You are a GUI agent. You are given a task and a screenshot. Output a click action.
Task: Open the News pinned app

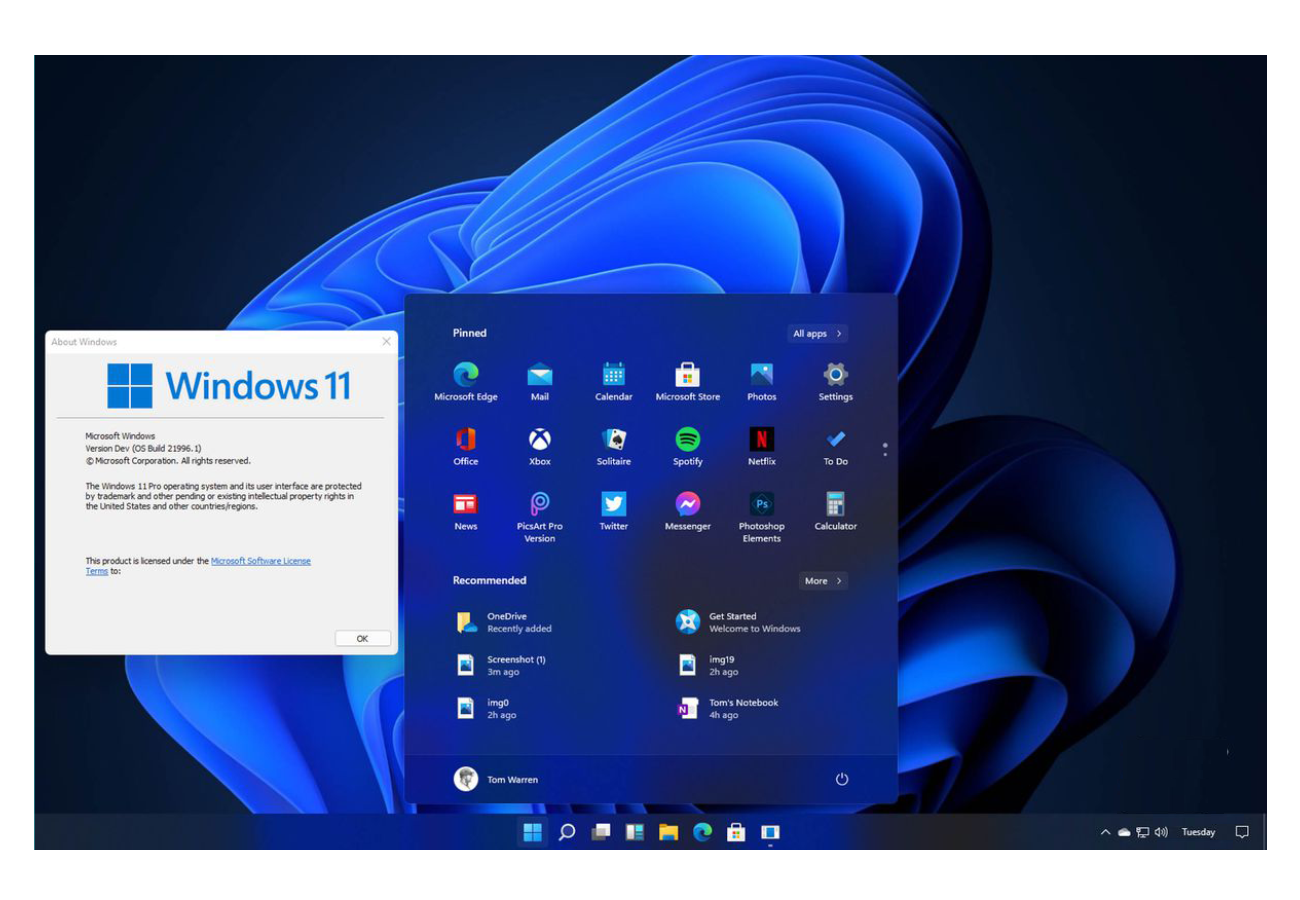466,512
